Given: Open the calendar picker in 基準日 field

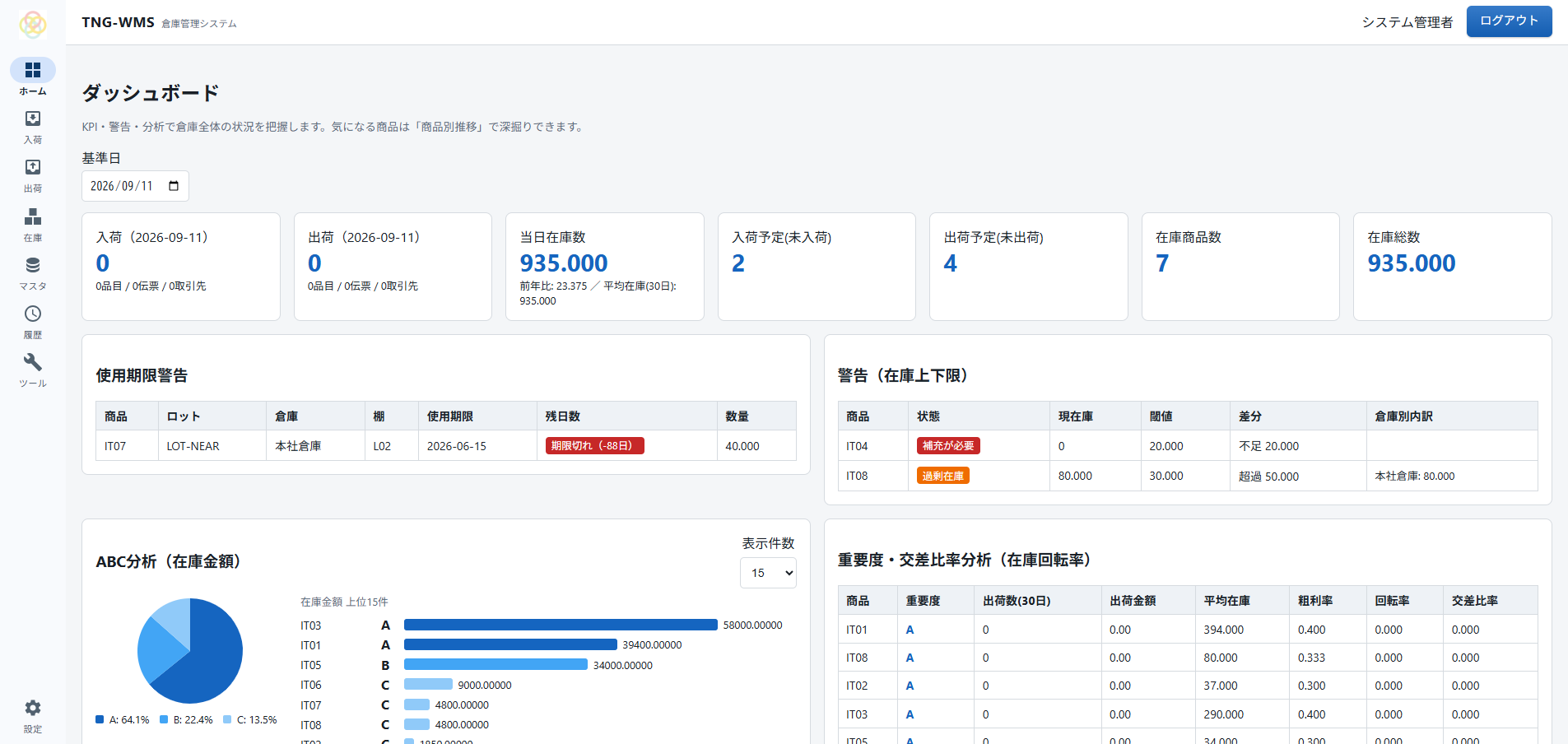Looking at the screenshot, I should point(174,186).
